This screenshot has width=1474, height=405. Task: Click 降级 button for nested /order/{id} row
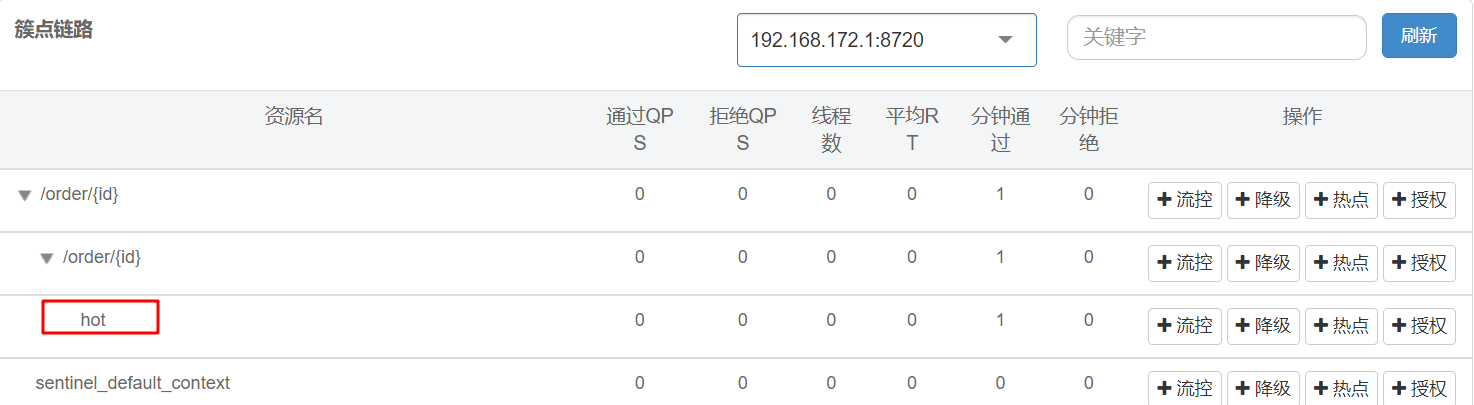[x=1263, y=263]
